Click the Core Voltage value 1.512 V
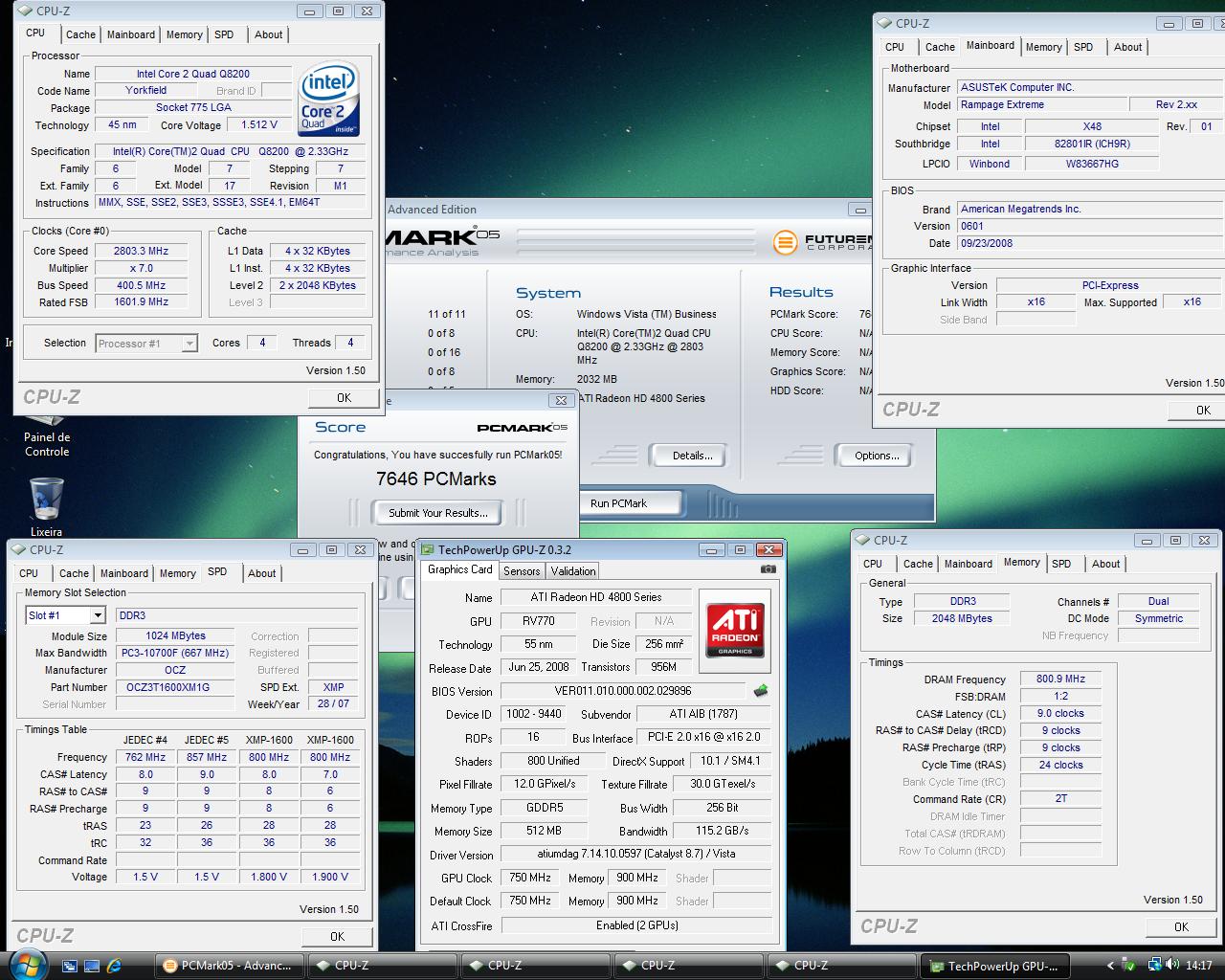Viewport: 1225px width, 980px height. tap(260, 124)
